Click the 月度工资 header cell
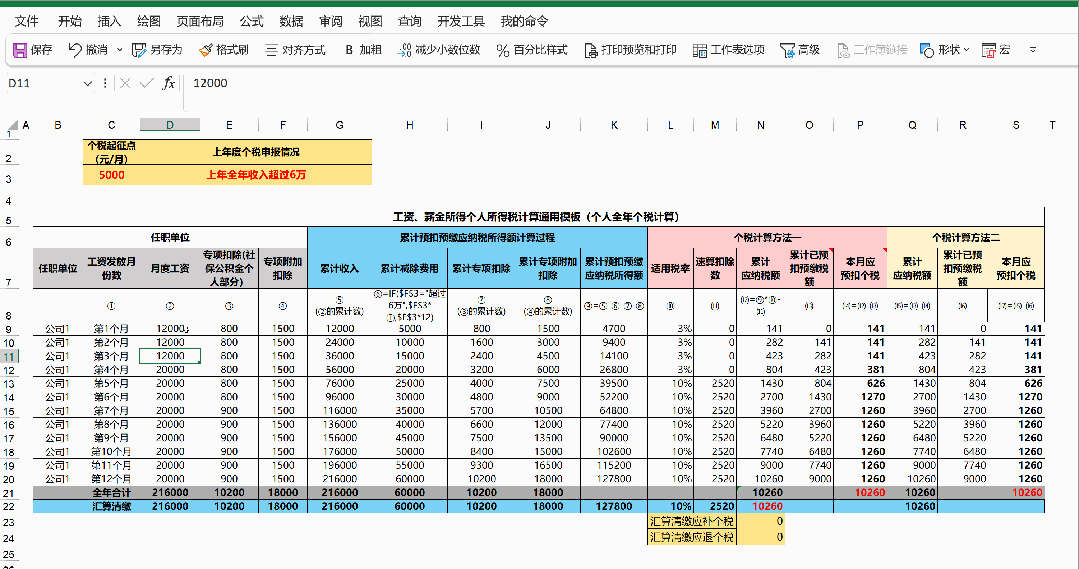Screen dimensions: 1079x569 point(170,268)
